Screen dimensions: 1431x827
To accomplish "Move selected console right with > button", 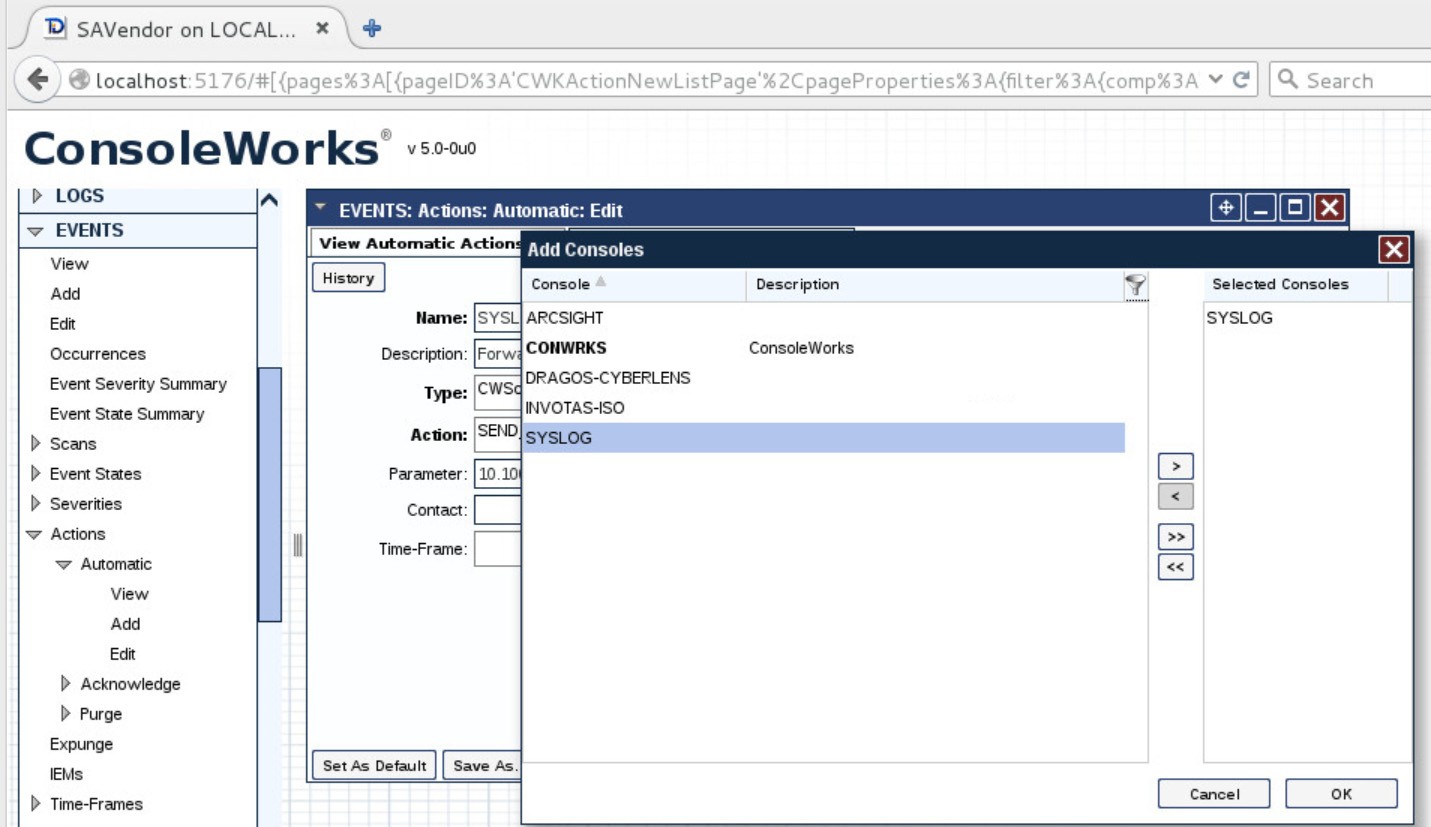I will coord(1176,467).
